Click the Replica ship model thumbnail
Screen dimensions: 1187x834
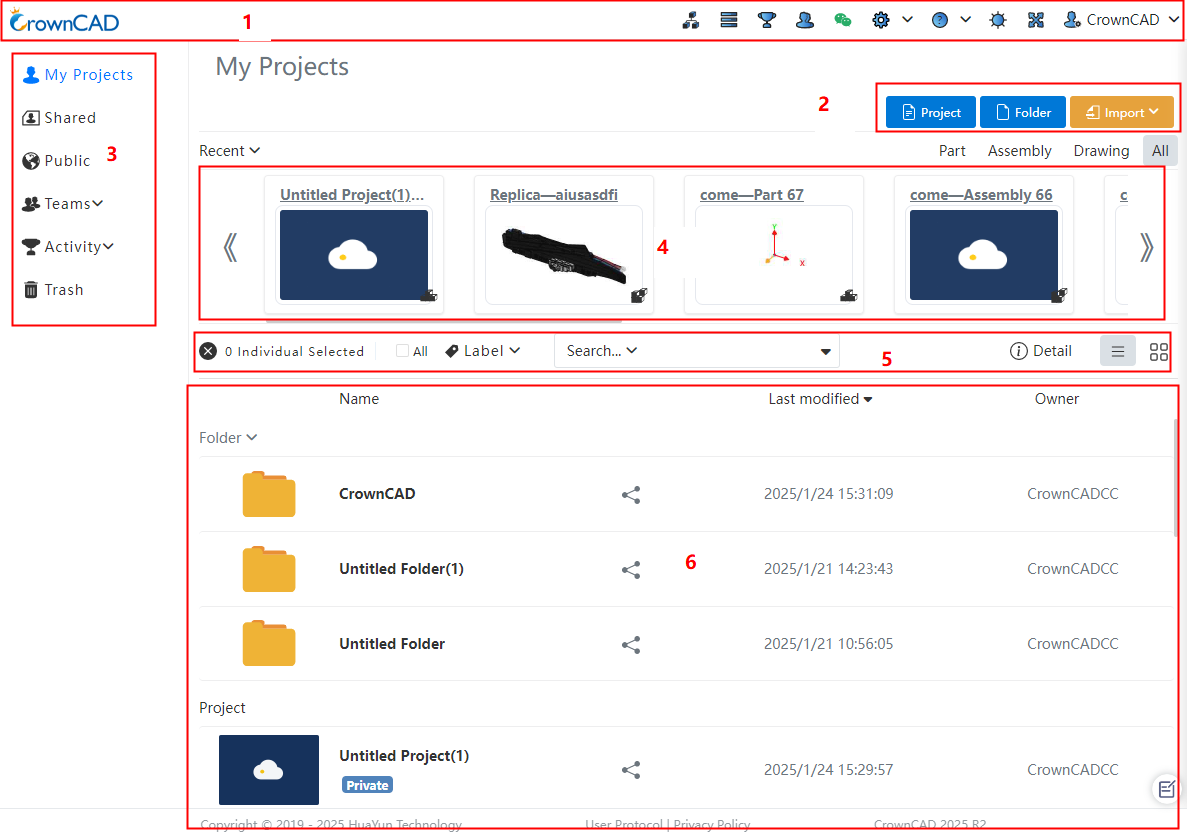coord(564,255)
